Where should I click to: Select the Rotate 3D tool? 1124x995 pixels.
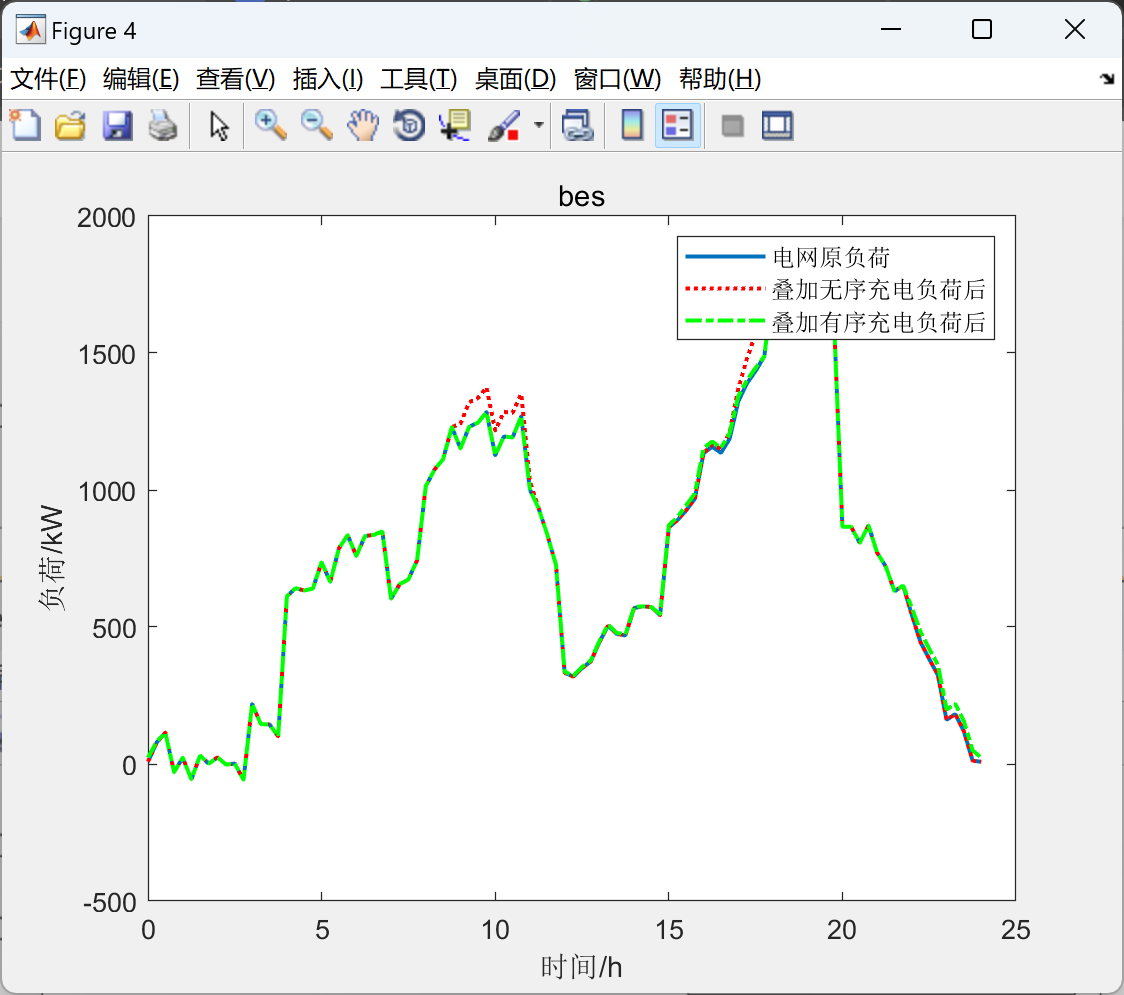pyautogui.click(x=409, y=126)
